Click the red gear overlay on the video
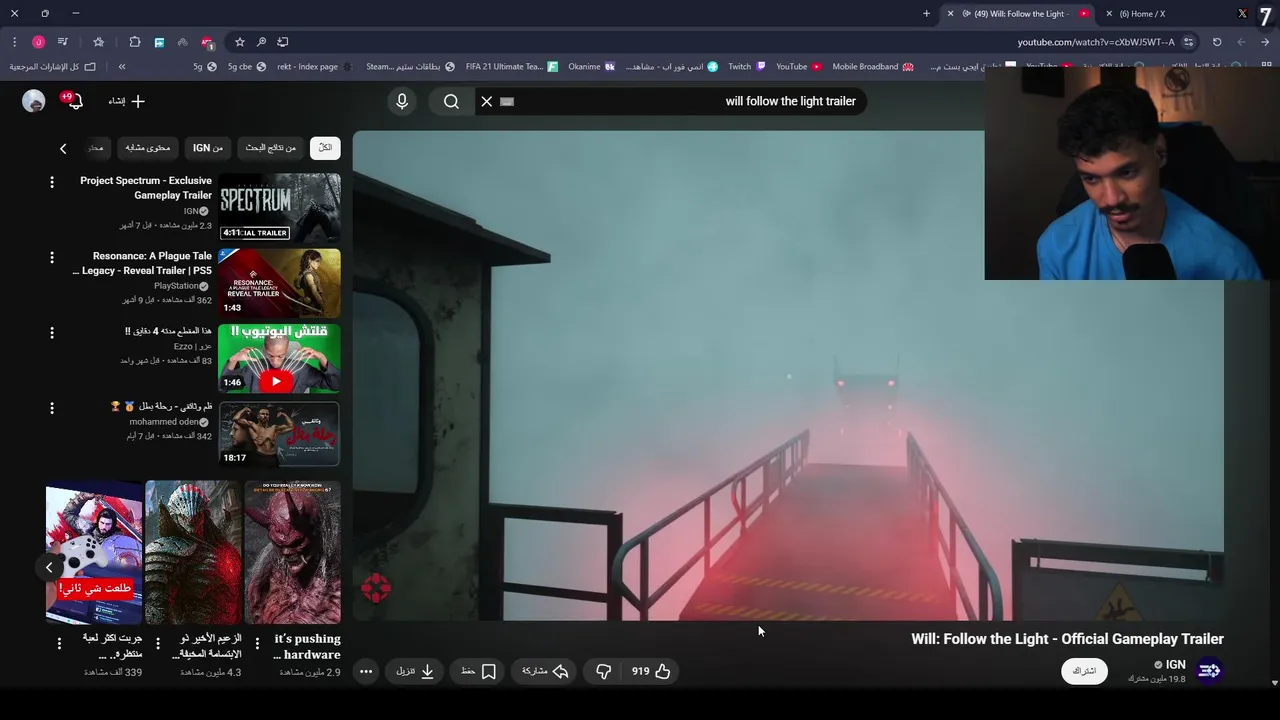This screenshot has height=720, width=1280. coord(376,588)
